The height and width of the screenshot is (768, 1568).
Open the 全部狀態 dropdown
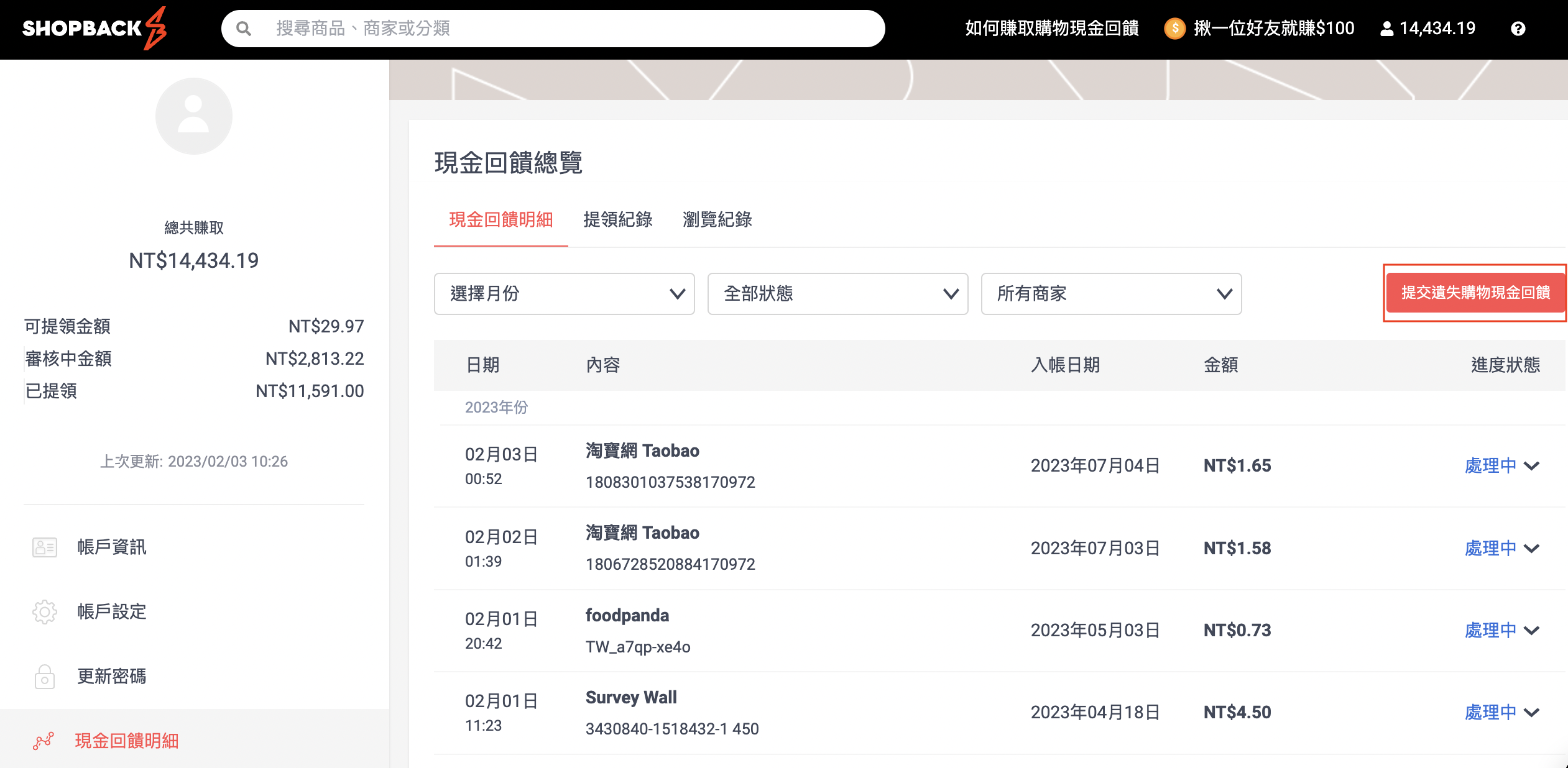(x=838, y=294)
